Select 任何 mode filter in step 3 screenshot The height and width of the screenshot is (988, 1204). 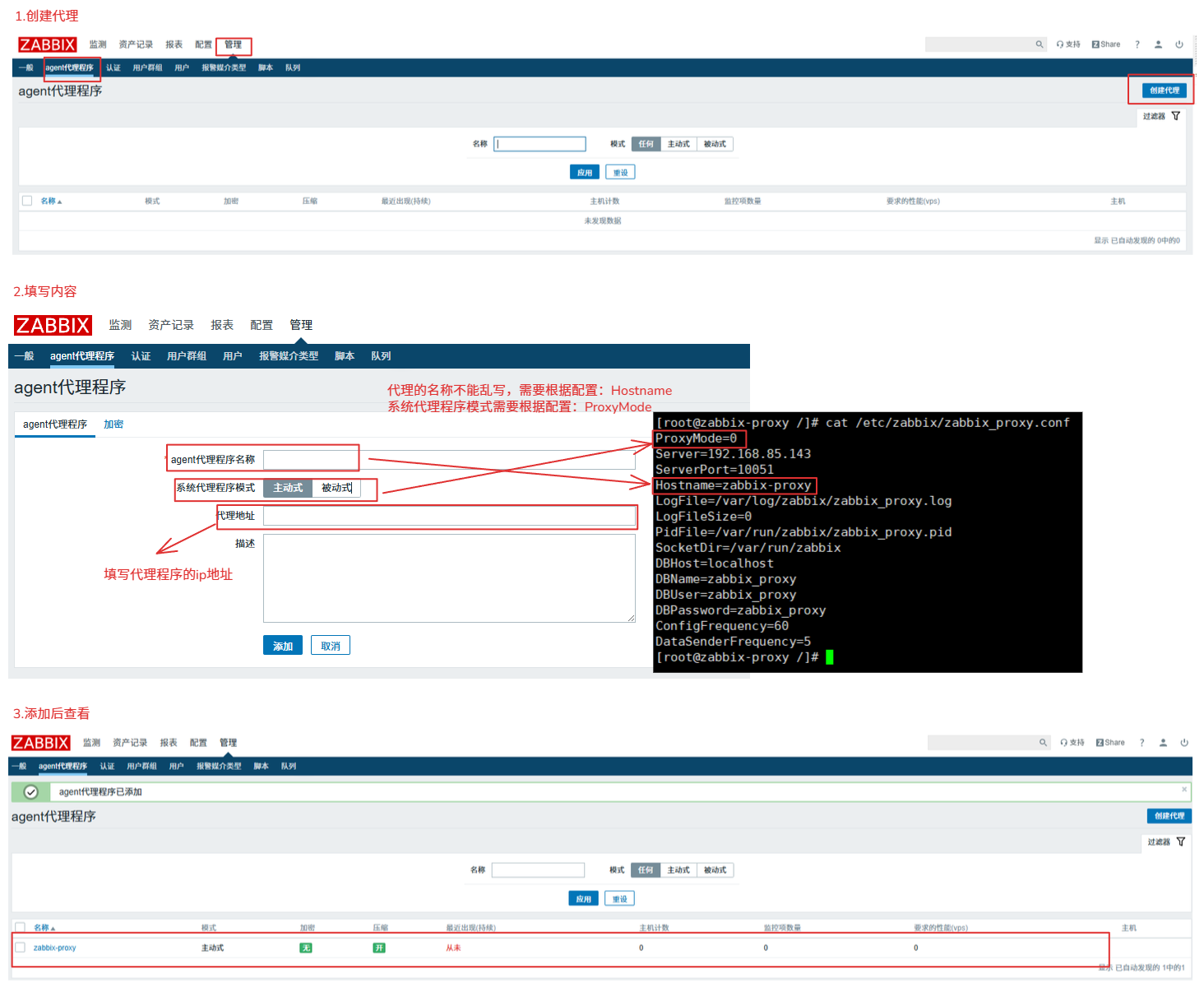pos(646,870)
